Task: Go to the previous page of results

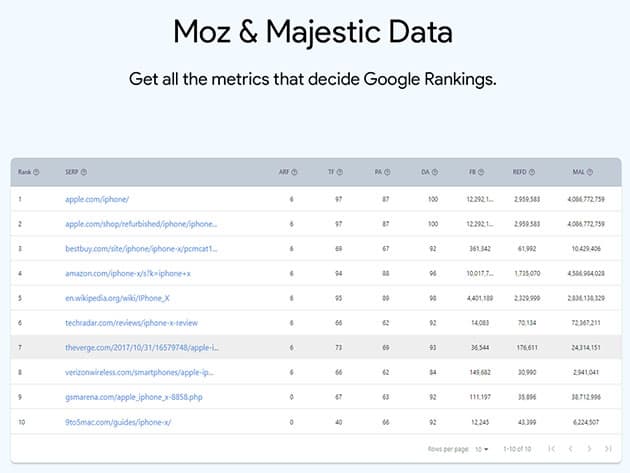Action: (x=569, y=449)
